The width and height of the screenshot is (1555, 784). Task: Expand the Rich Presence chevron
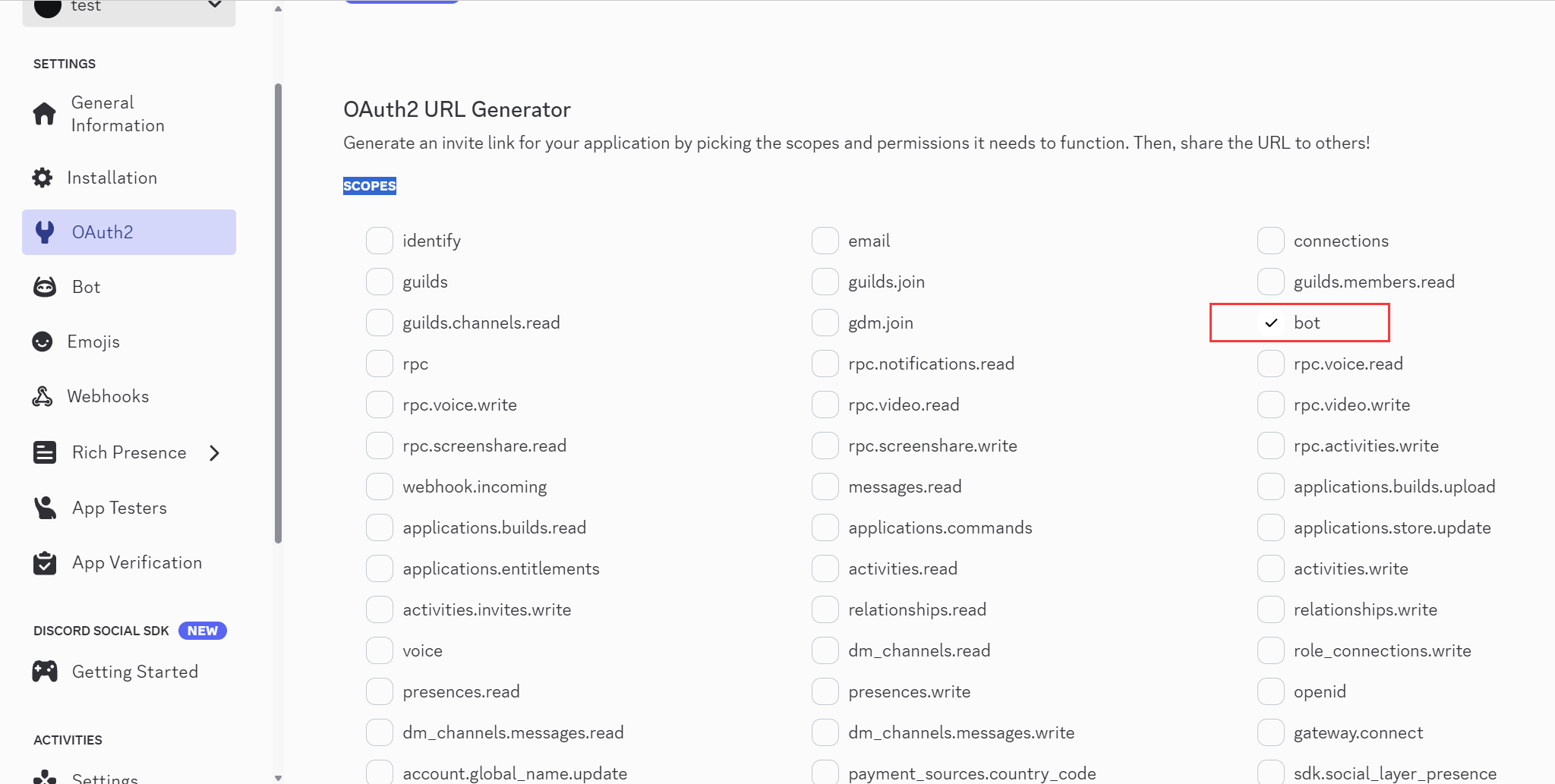tap(215, 453)
